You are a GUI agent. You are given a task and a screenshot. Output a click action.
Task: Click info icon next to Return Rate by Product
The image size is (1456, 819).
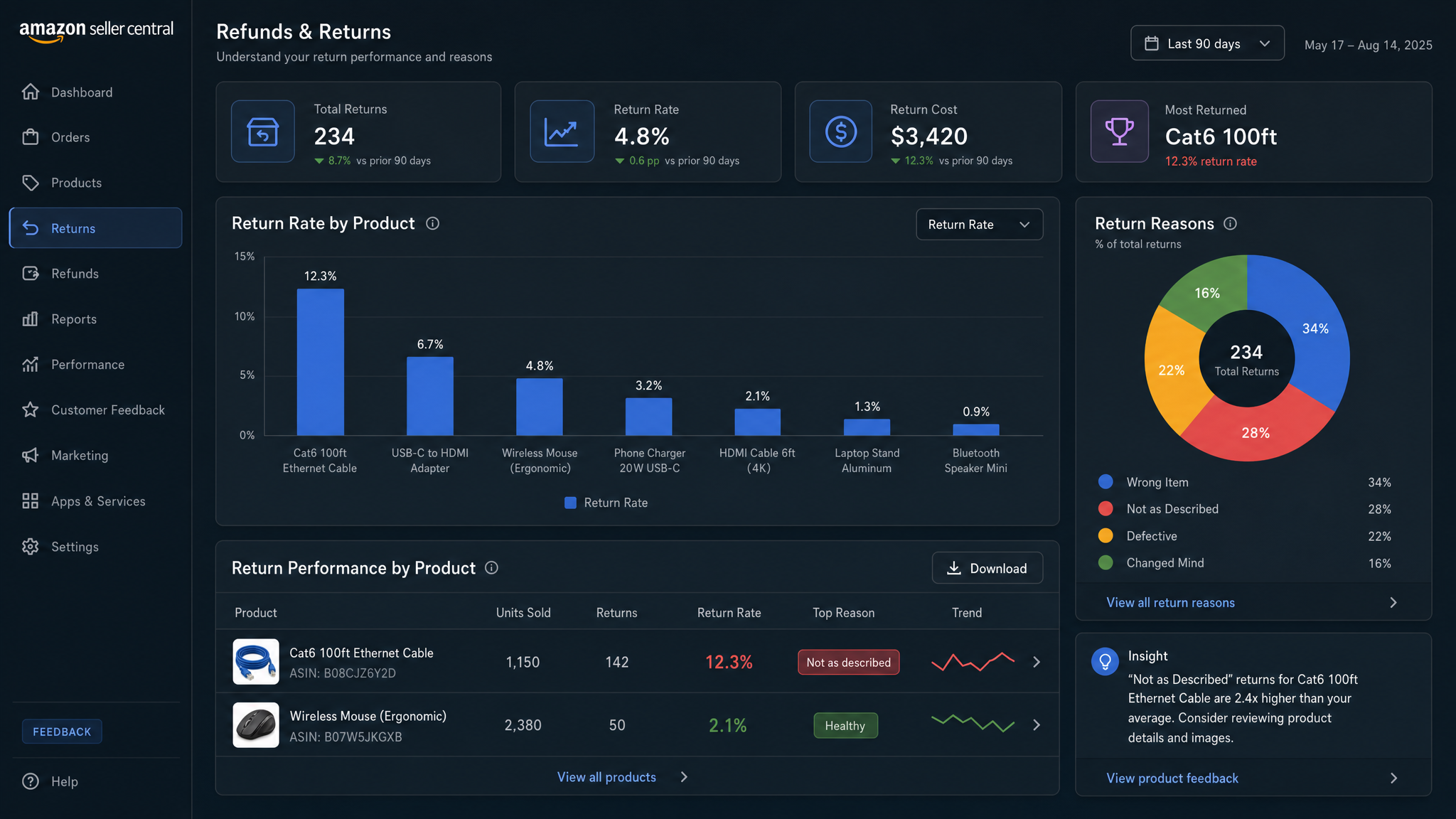(x=432, y=223)
